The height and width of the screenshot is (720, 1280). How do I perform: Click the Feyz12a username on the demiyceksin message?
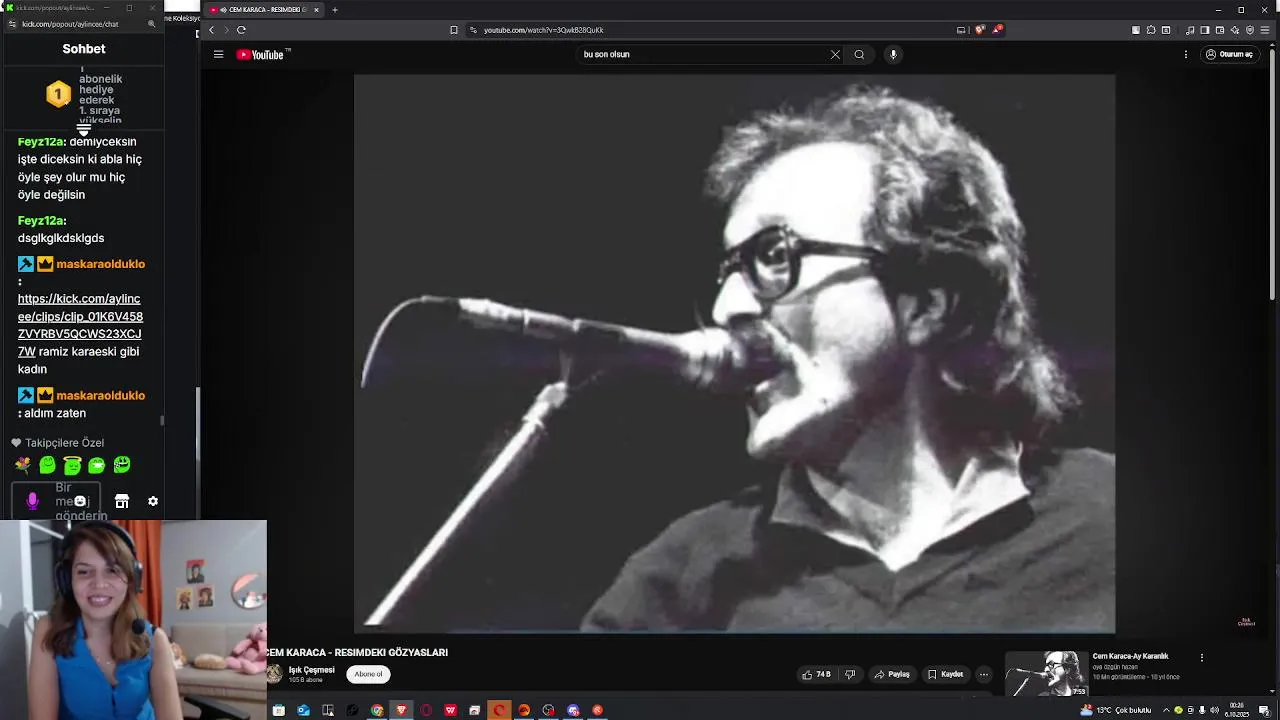click(40, 142)
